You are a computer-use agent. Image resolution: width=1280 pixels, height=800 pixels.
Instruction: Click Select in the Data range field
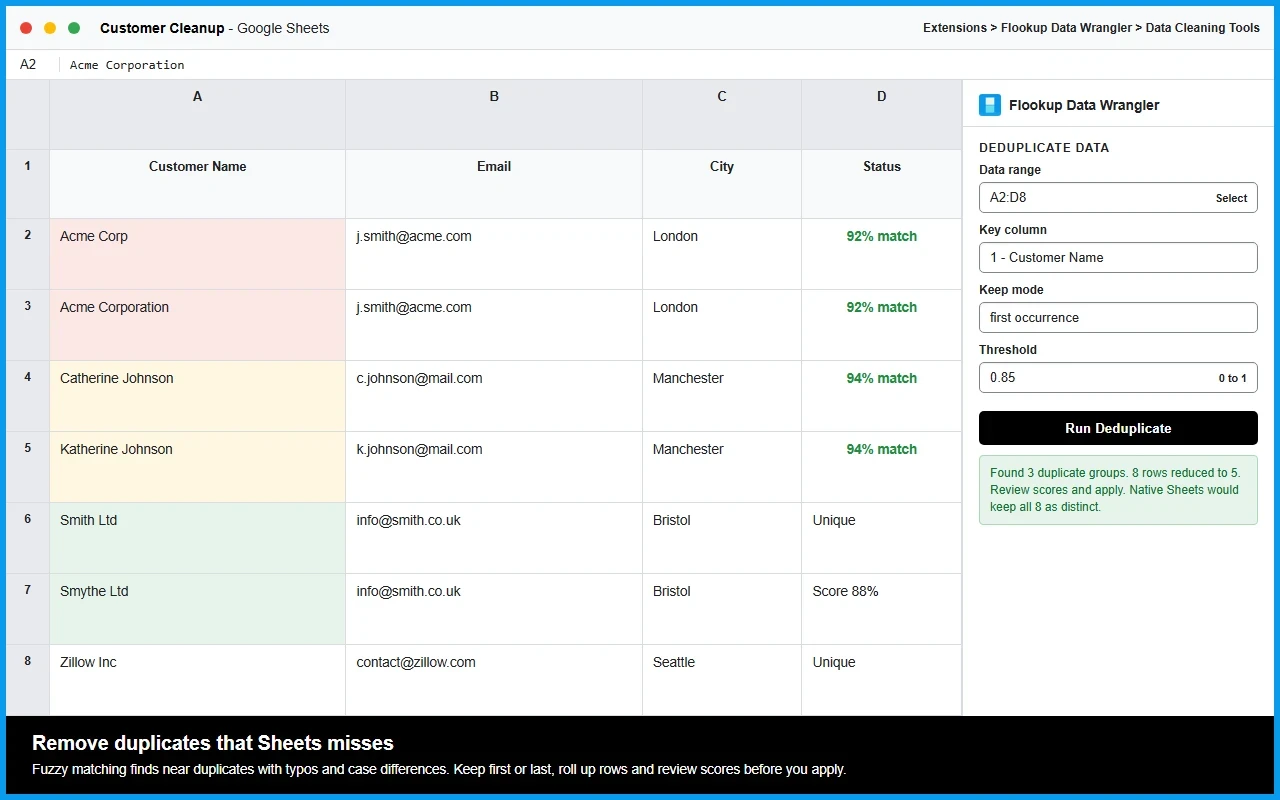coord(1231,198)
